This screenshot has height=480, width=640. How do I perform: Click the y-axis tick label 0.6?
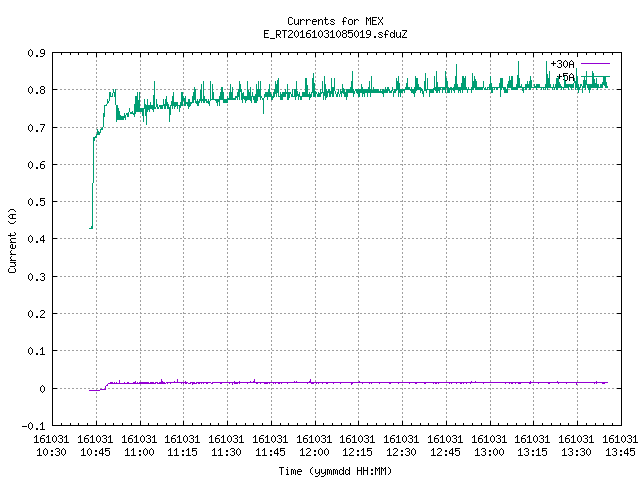(36, 165)
